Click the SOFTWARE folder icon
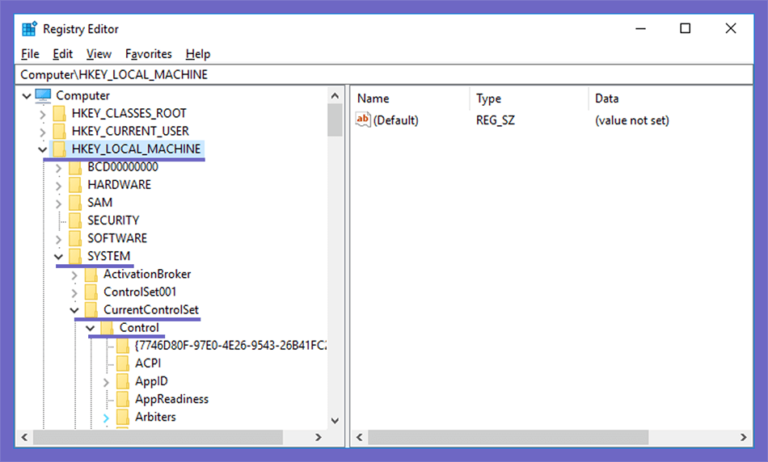Image resolution: width=768 pixels, height=462 pixels. click(75, 238)
